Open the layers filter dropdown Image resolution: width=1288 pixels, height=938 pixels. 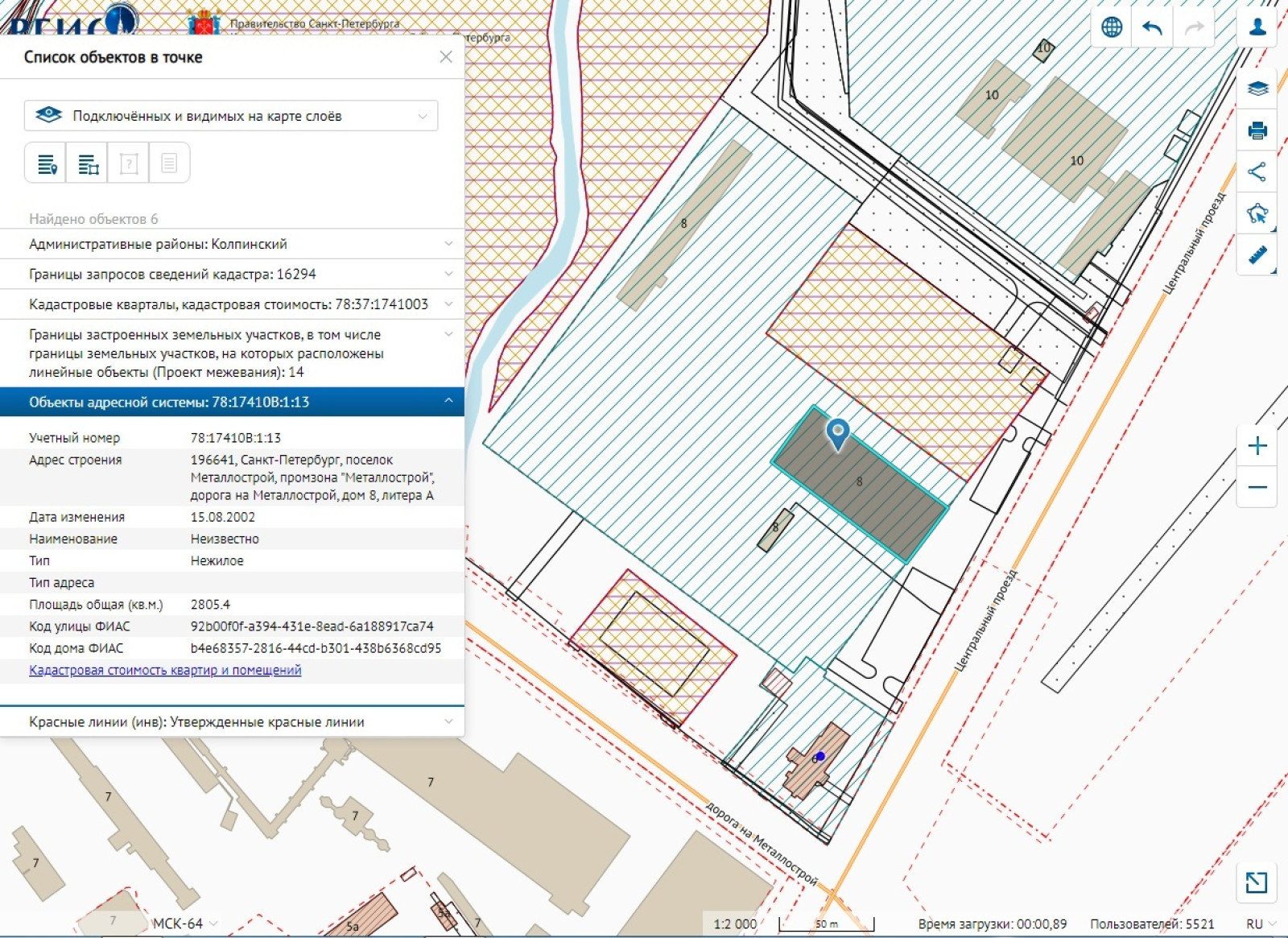tap(231, 116)
